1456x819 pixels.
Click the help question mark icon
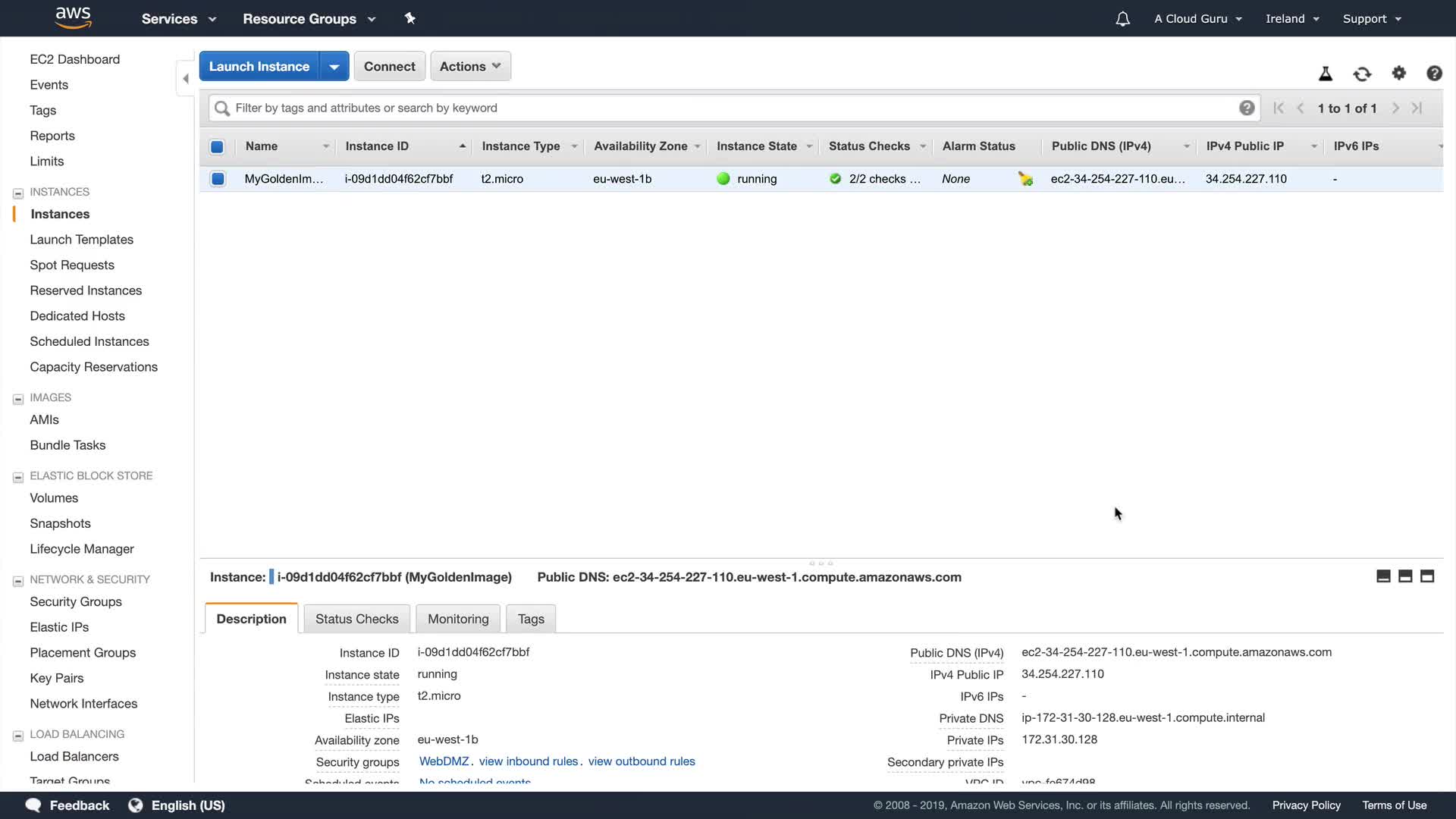tap(1433, 73)
